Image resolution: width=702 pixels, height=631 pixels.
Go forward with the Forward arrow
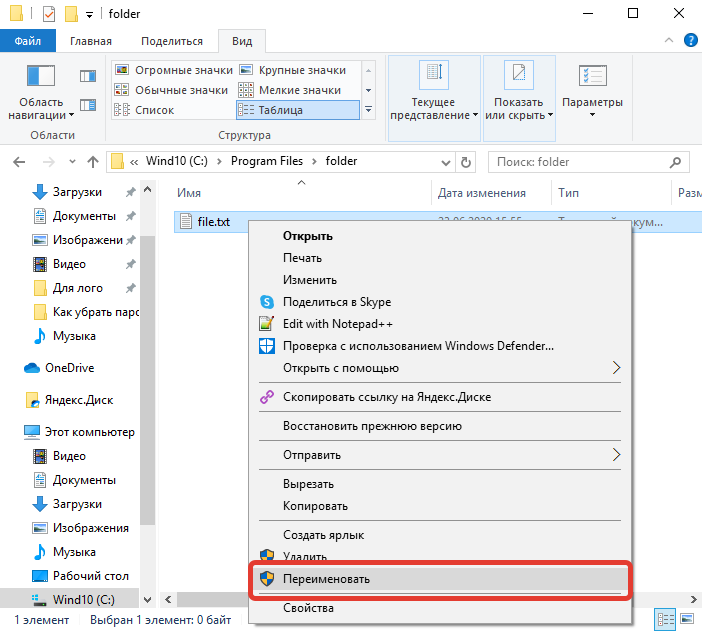48,162
